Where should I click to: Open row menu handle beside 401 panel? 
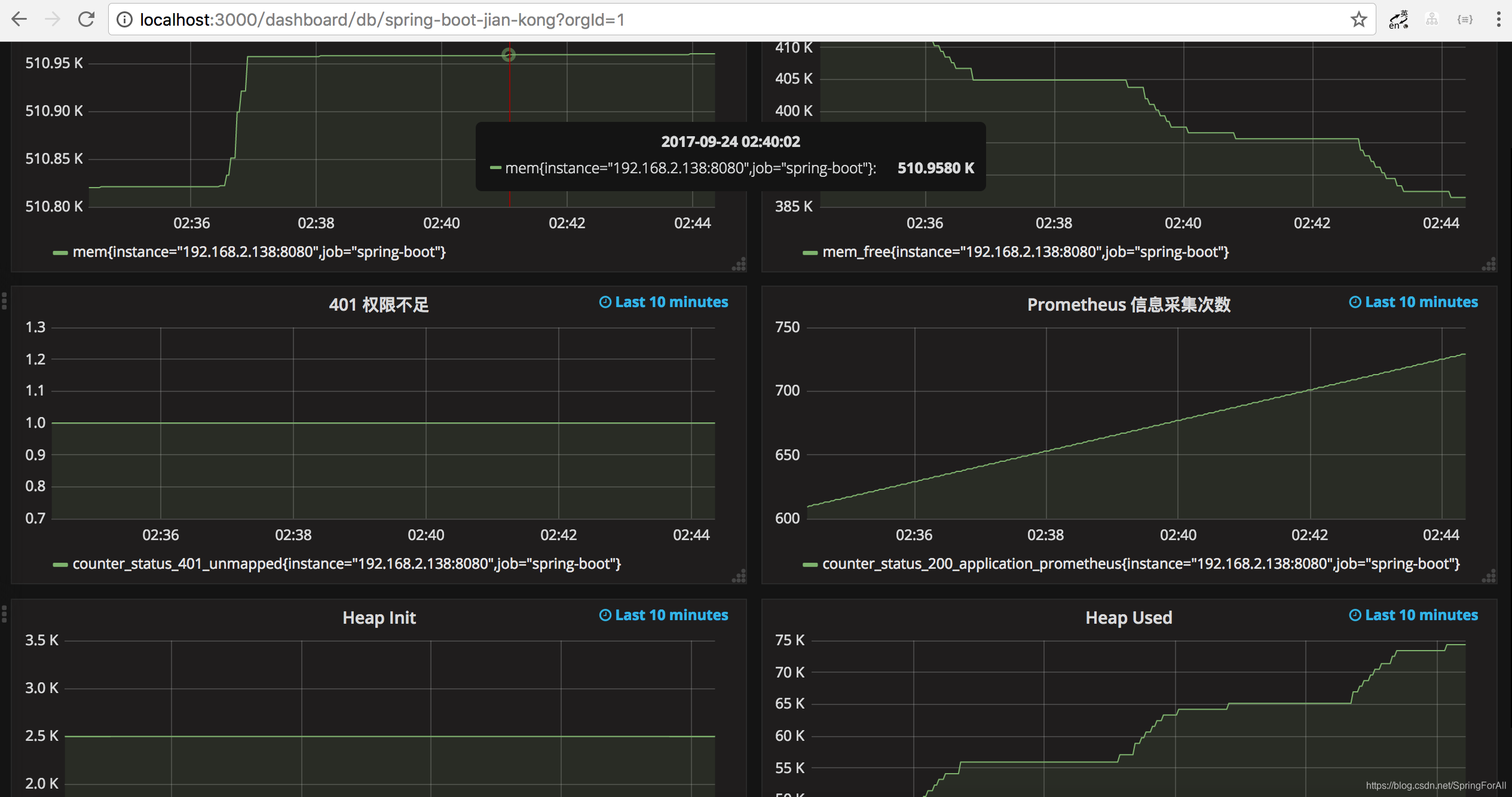tap(4, 301)
